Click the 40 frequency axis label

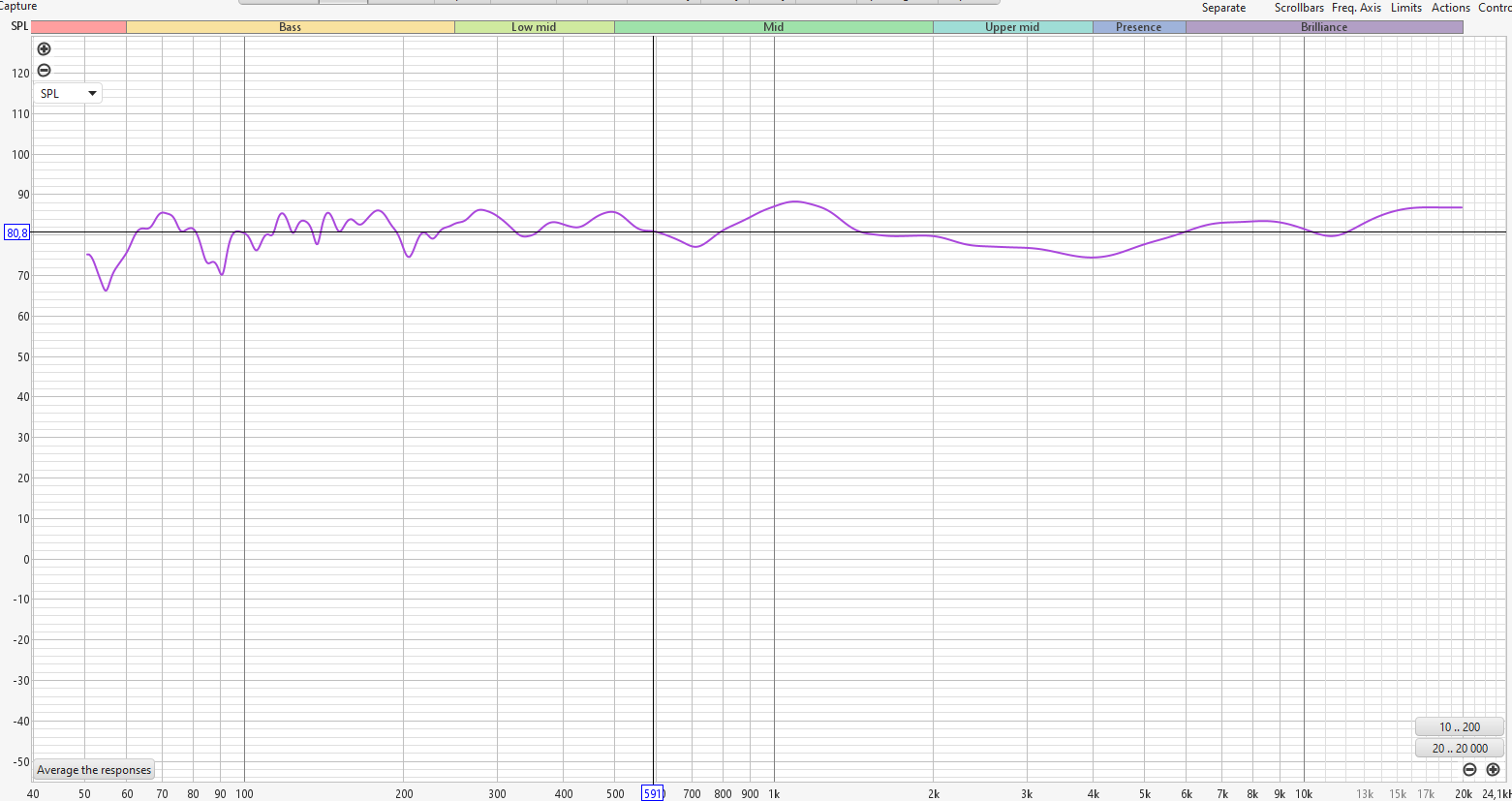pos(33,793)
